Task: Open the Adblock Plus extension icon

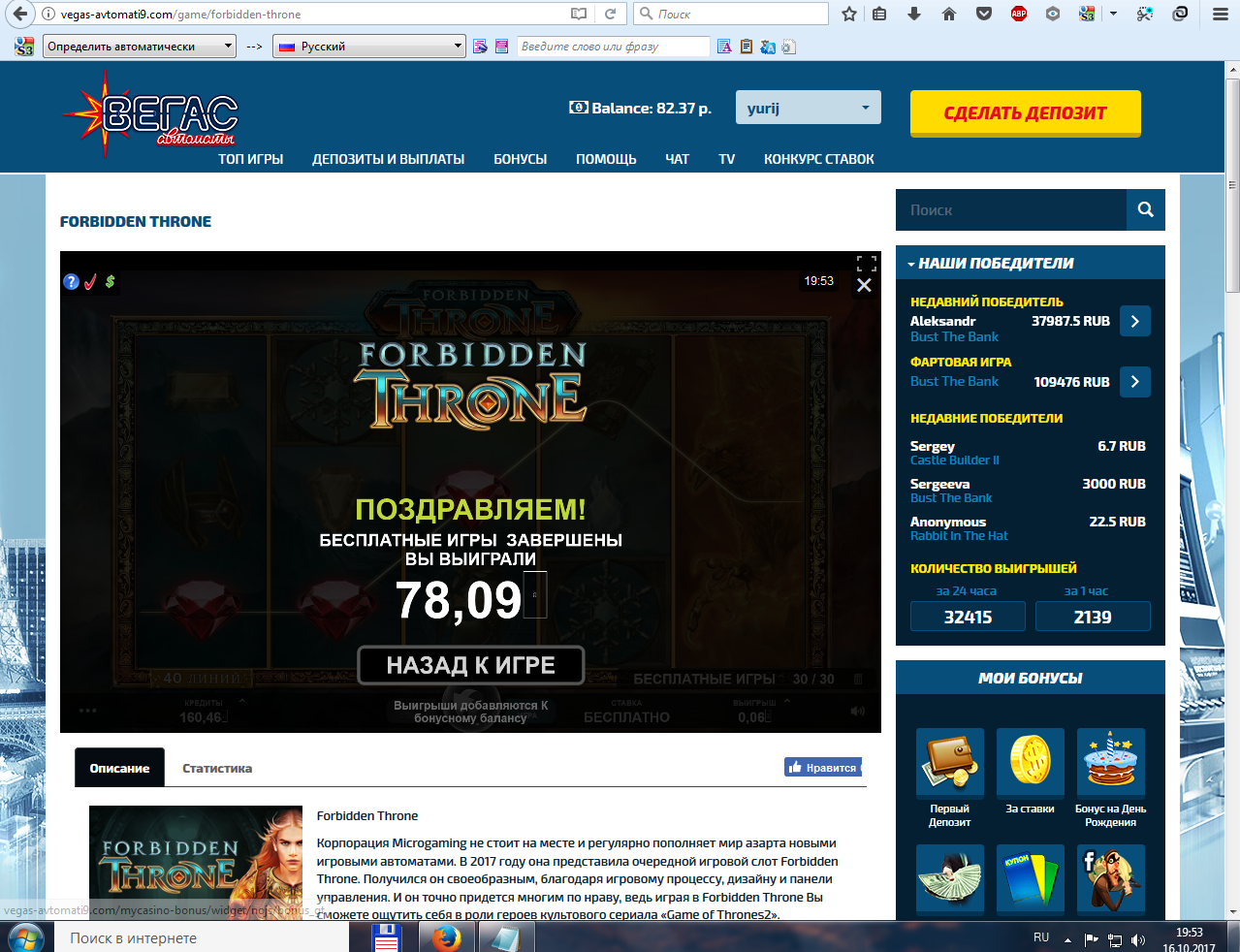Action: (1018, 14)
